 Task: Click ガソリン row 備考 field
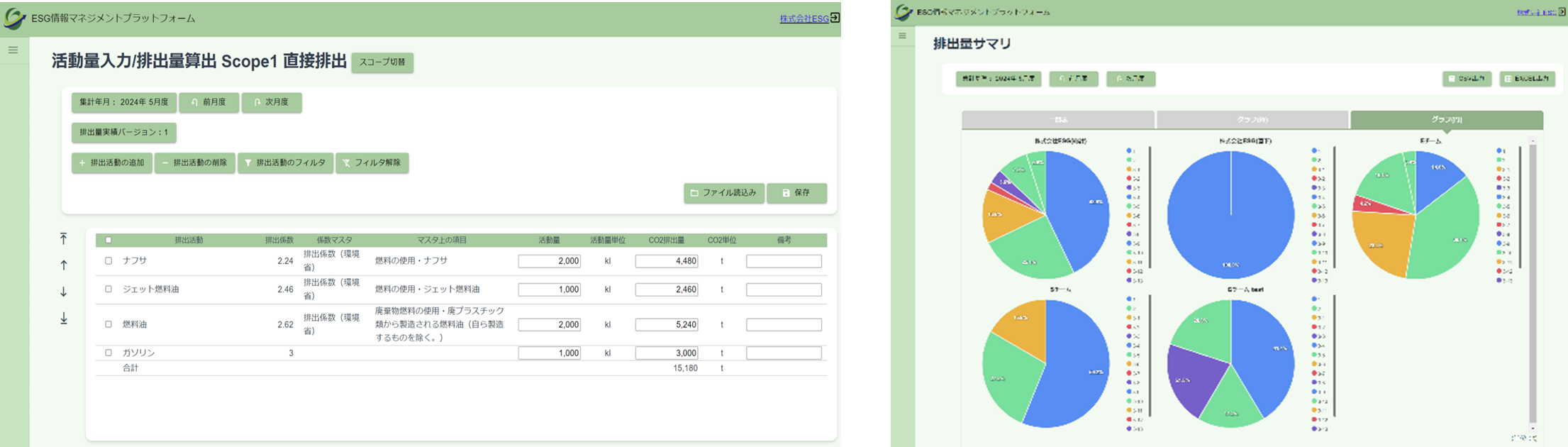784,353
